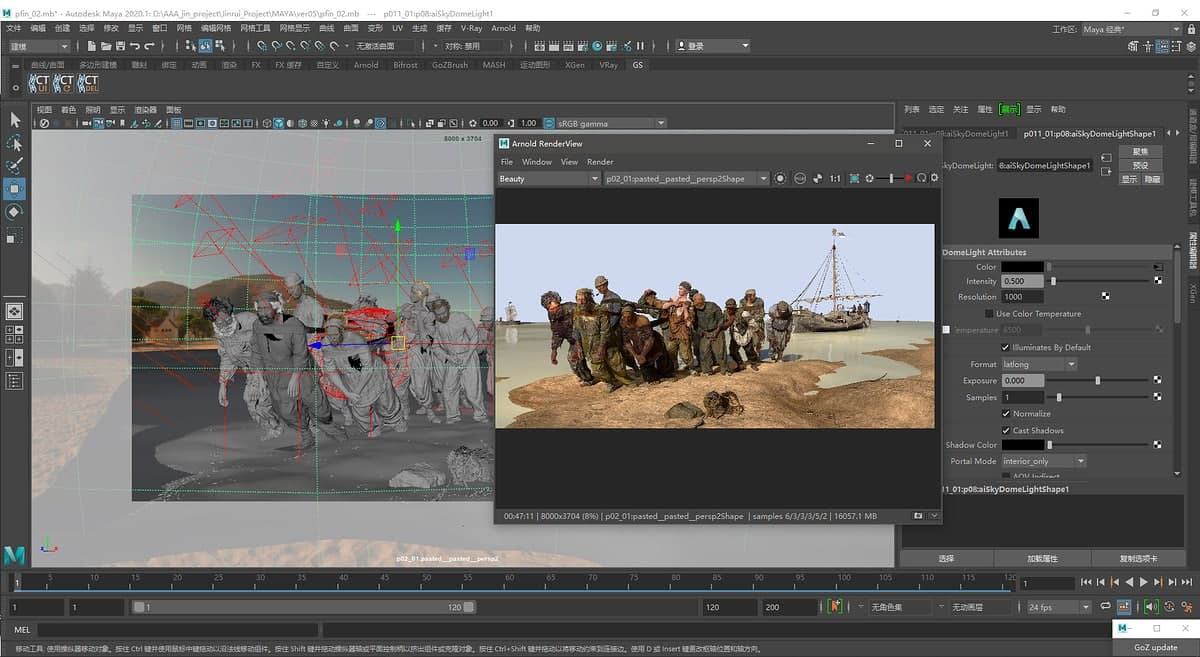Click the Presets button in Attribute Editor
1200x657 pixels.
(1140, 165)
